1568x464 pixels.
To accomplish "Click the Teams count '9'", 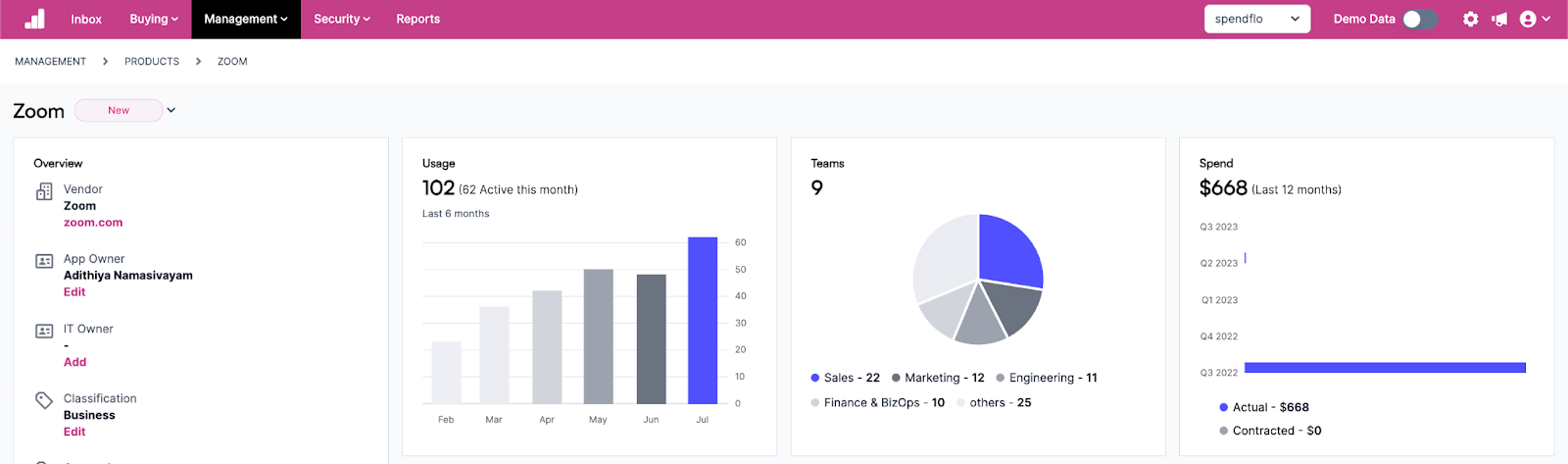I will (817, 187).
